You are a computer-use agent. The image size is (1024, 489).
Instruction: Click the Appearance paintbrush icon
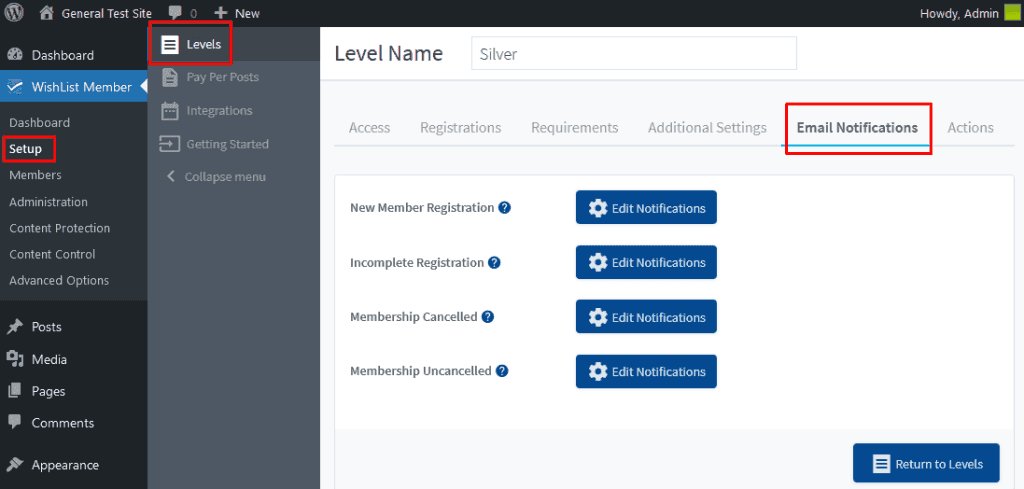[x=14, y=465]
